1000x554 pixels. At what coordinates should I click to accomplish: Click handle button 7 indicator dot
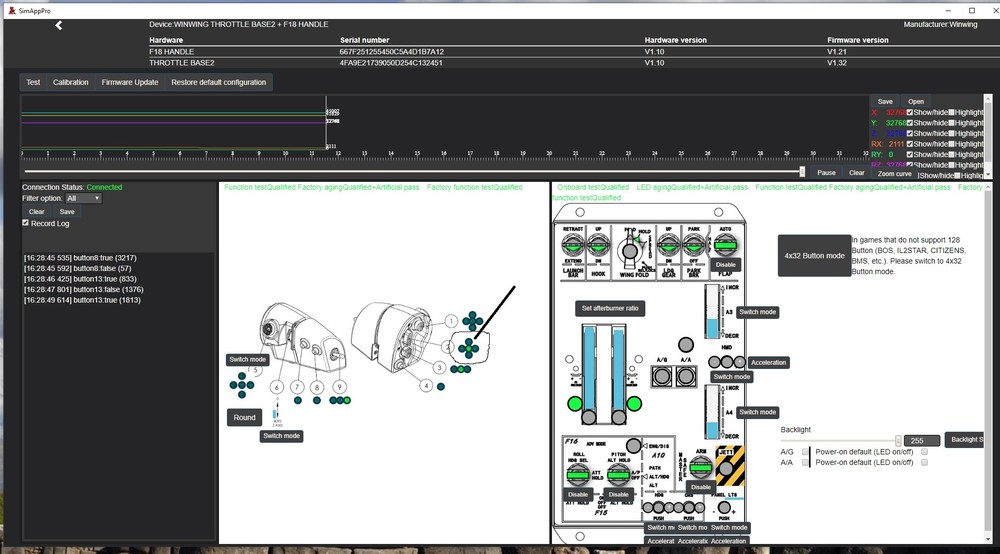pos(298,400)
